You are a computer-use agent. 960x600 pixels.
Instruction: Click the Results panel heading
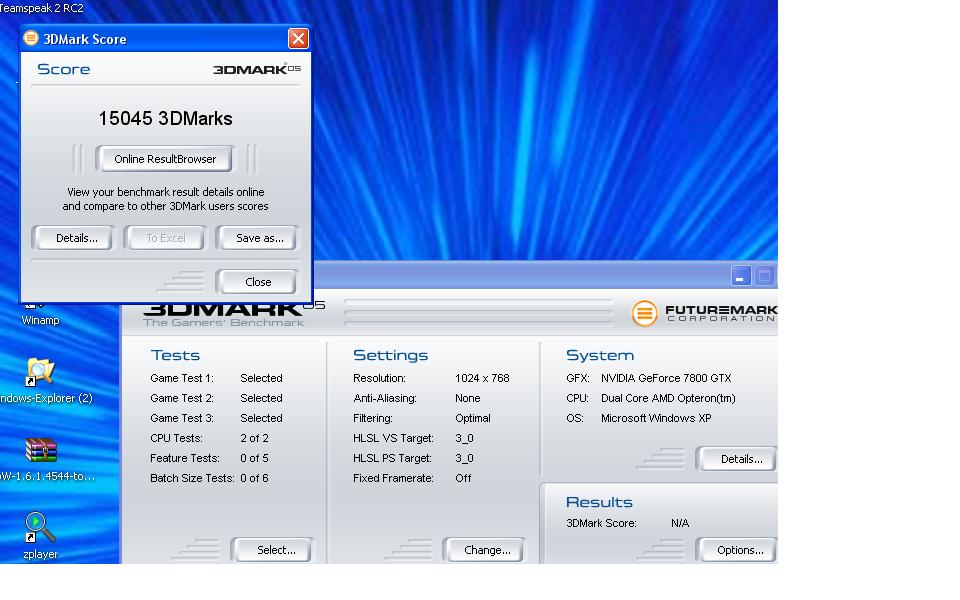(x=599, y=502)
